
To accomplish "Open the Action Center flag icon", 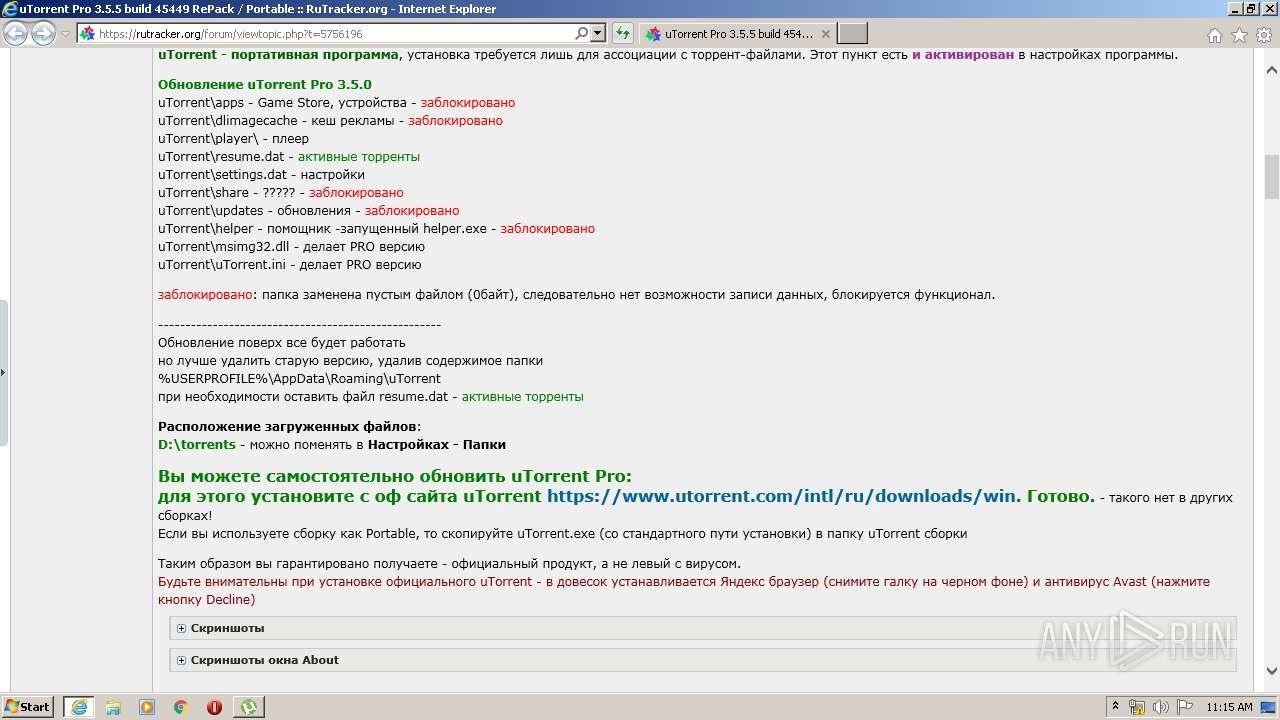I will (1184, 706).
